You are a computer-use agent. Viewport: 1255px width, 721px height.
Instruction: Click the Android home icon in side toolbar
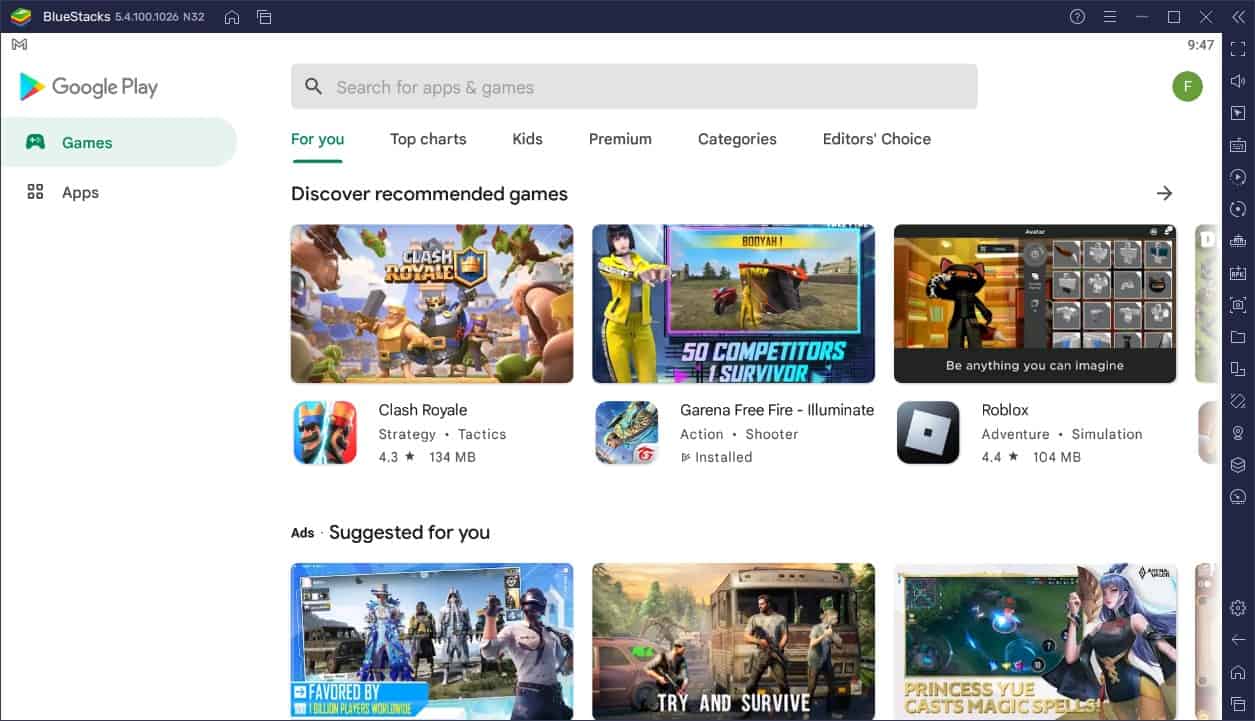(x=1238, y=672)
